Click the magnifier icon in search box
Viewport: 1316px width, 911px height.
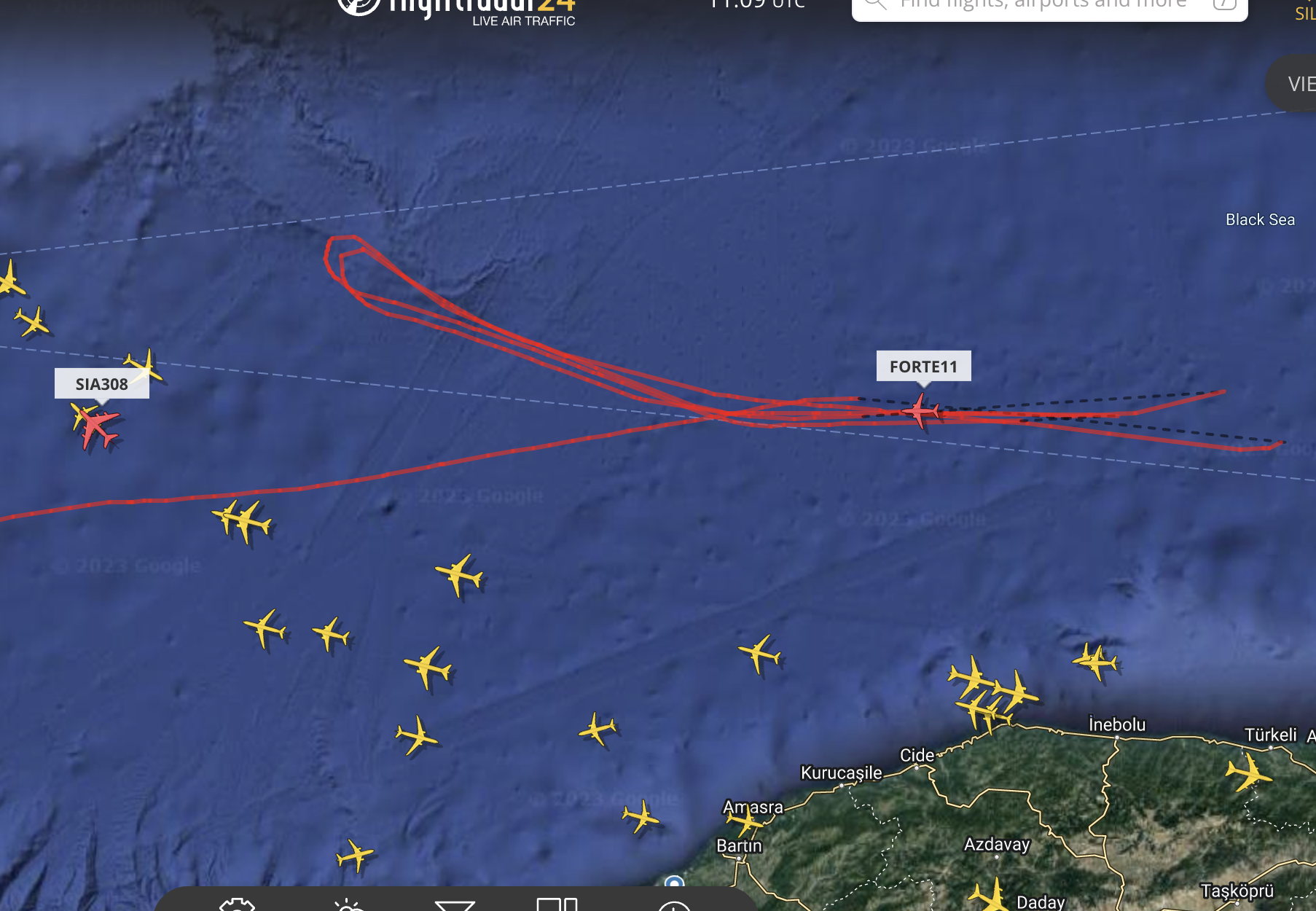coord(875,4)
